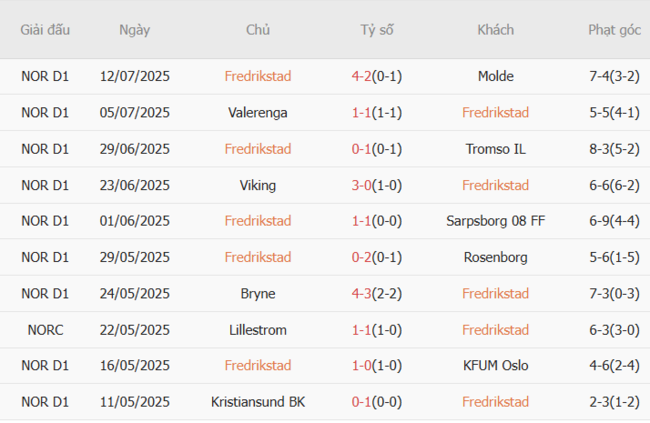Open the Lillestrom team link
The height and width of the screenshot is (423, 650).
258,330
